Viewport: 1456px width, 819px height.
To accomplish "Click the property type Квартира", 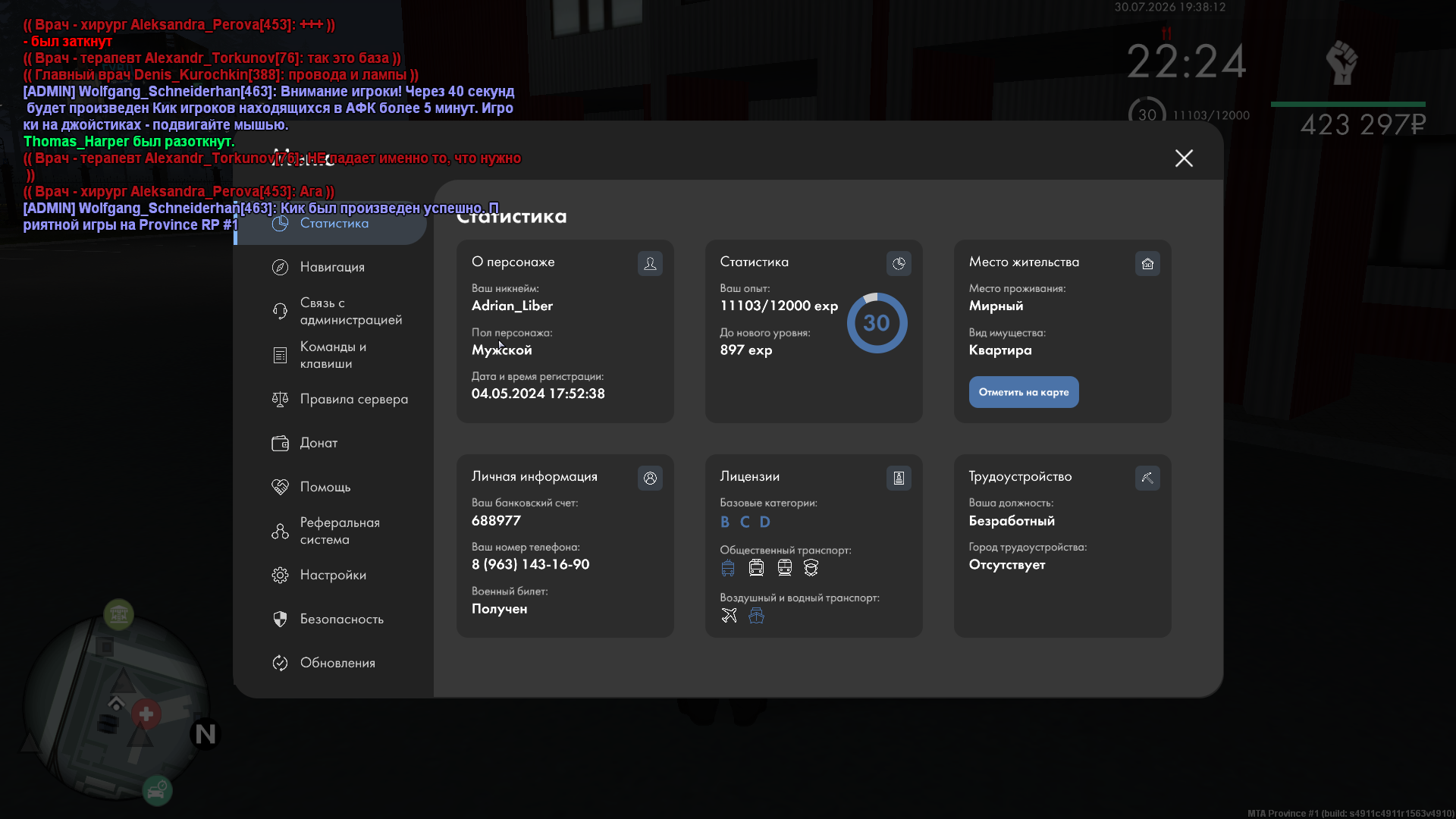I will tap(999, 350).
